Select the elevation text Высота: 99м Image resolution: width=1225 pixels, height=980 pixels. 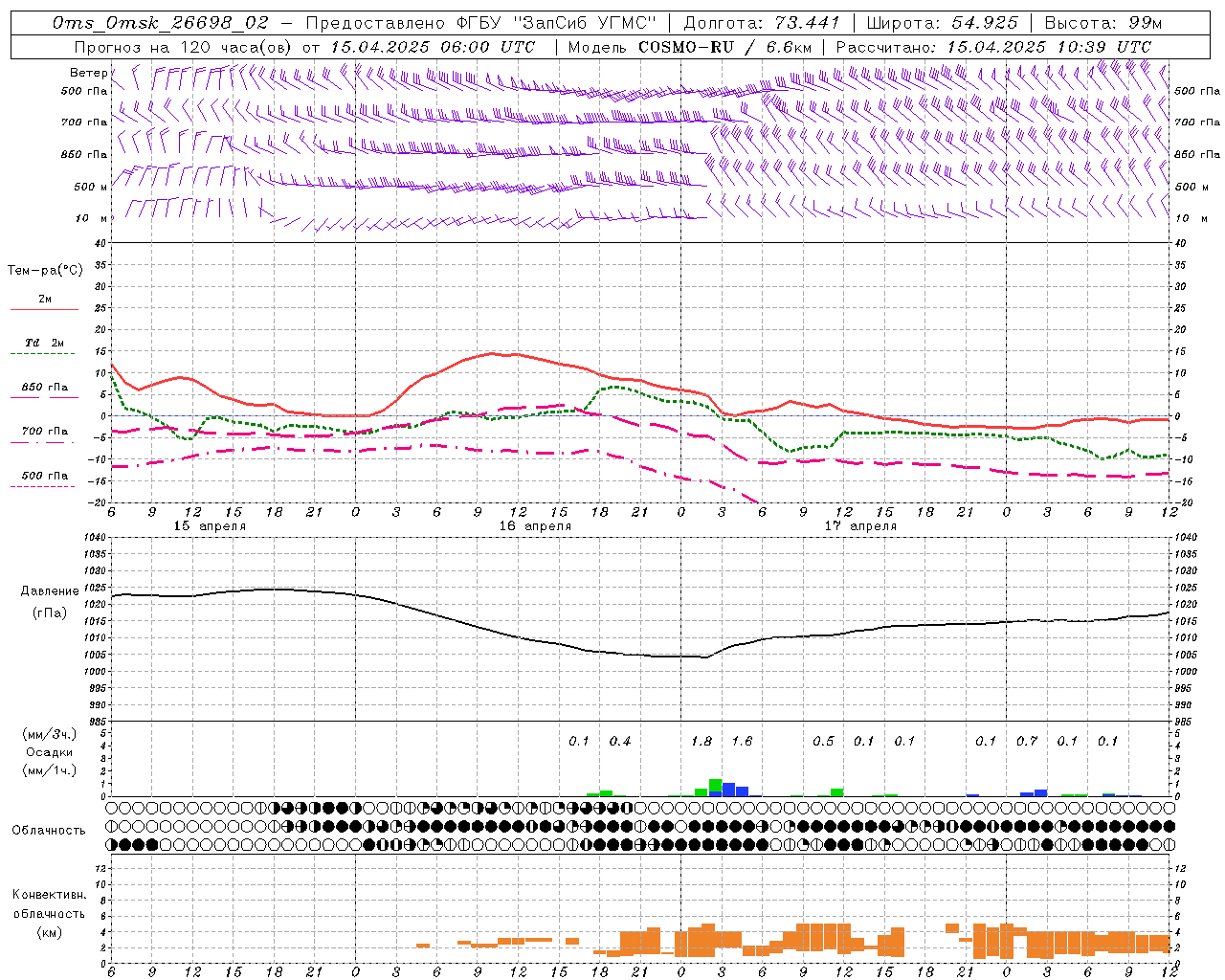pos(1103,23)
